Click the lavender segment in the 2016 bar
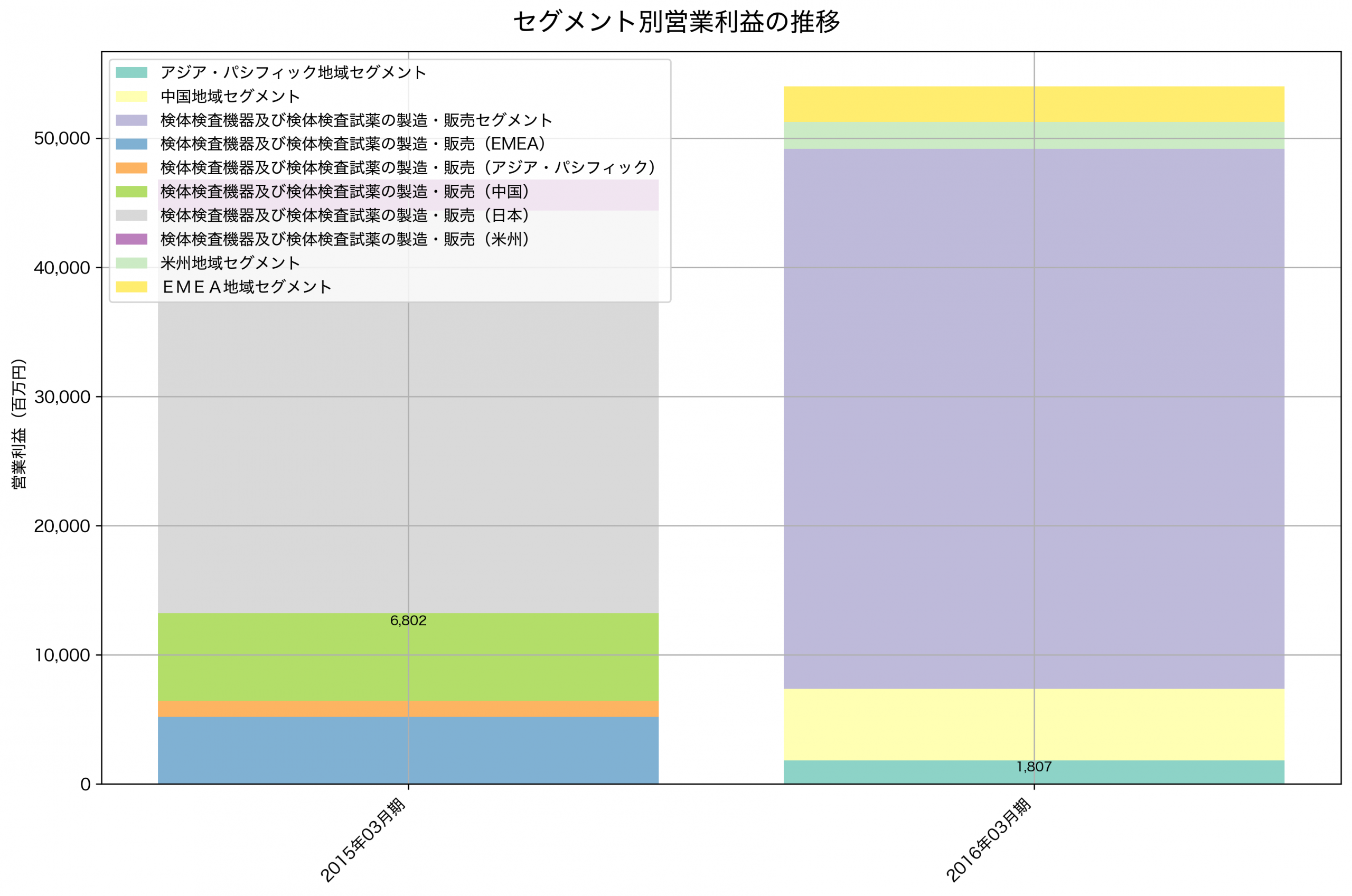 coord(1034,419)
